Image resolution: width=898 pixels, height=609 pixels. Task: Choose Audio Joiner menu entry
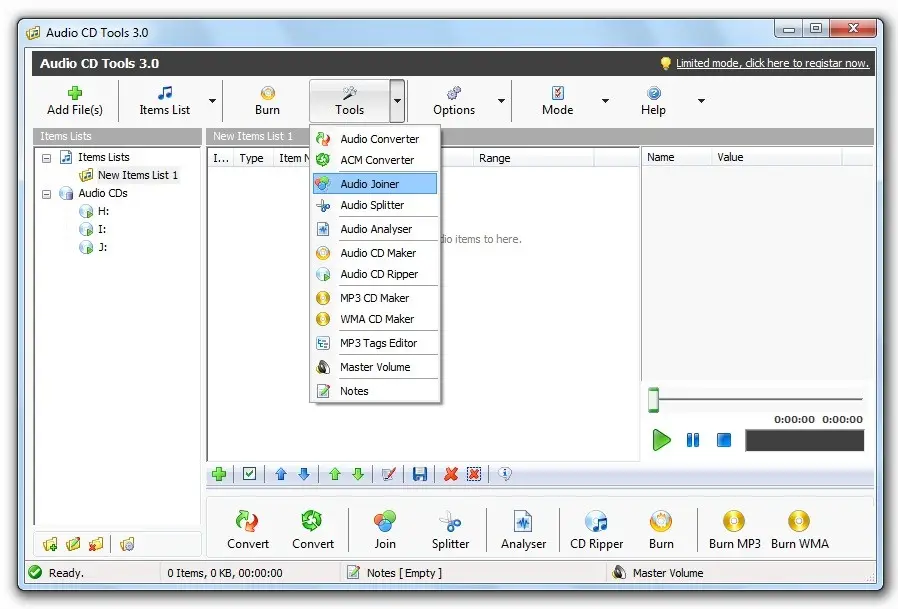(375, 184)
